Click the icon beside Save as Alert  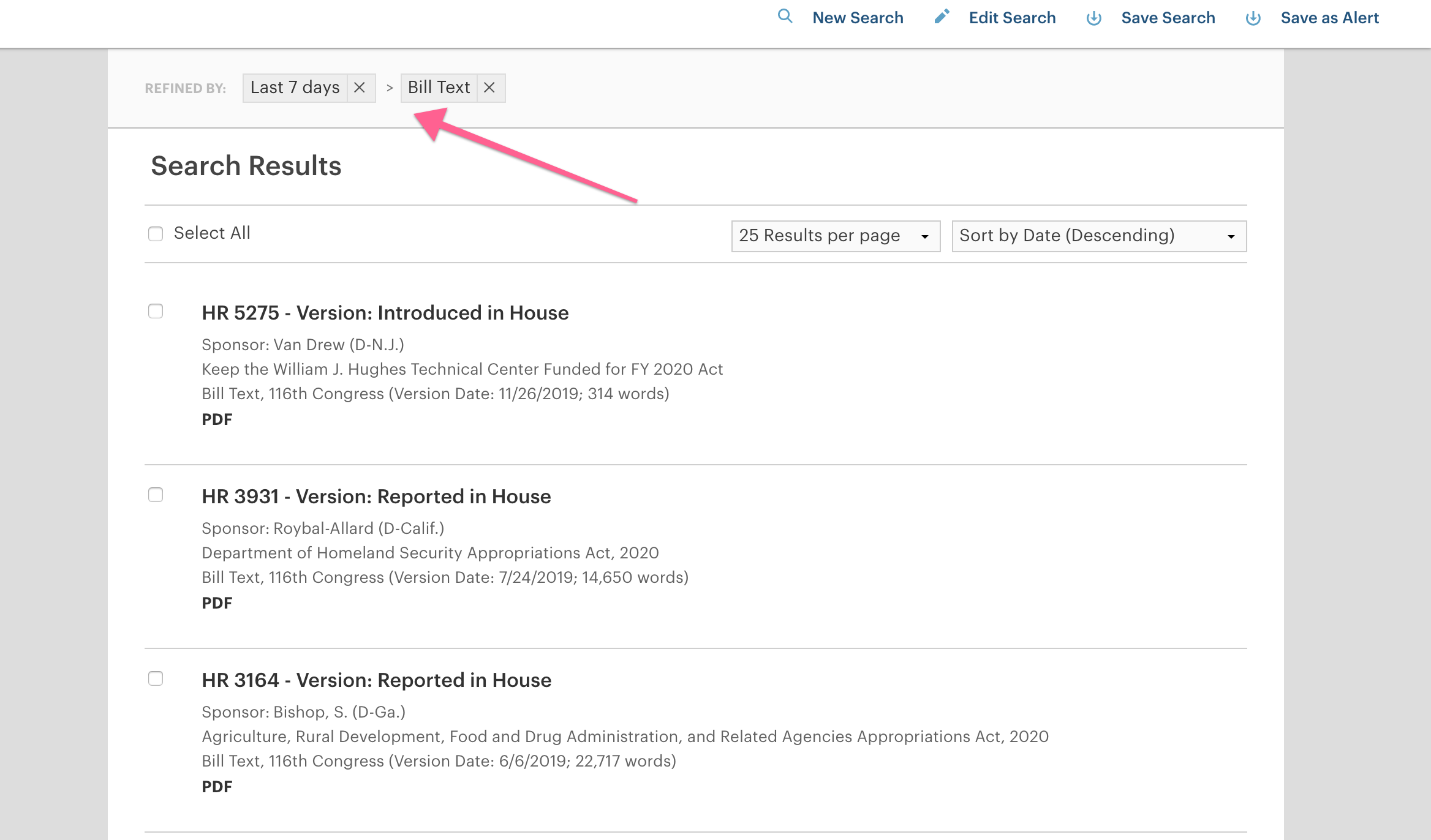[1253, 18]
